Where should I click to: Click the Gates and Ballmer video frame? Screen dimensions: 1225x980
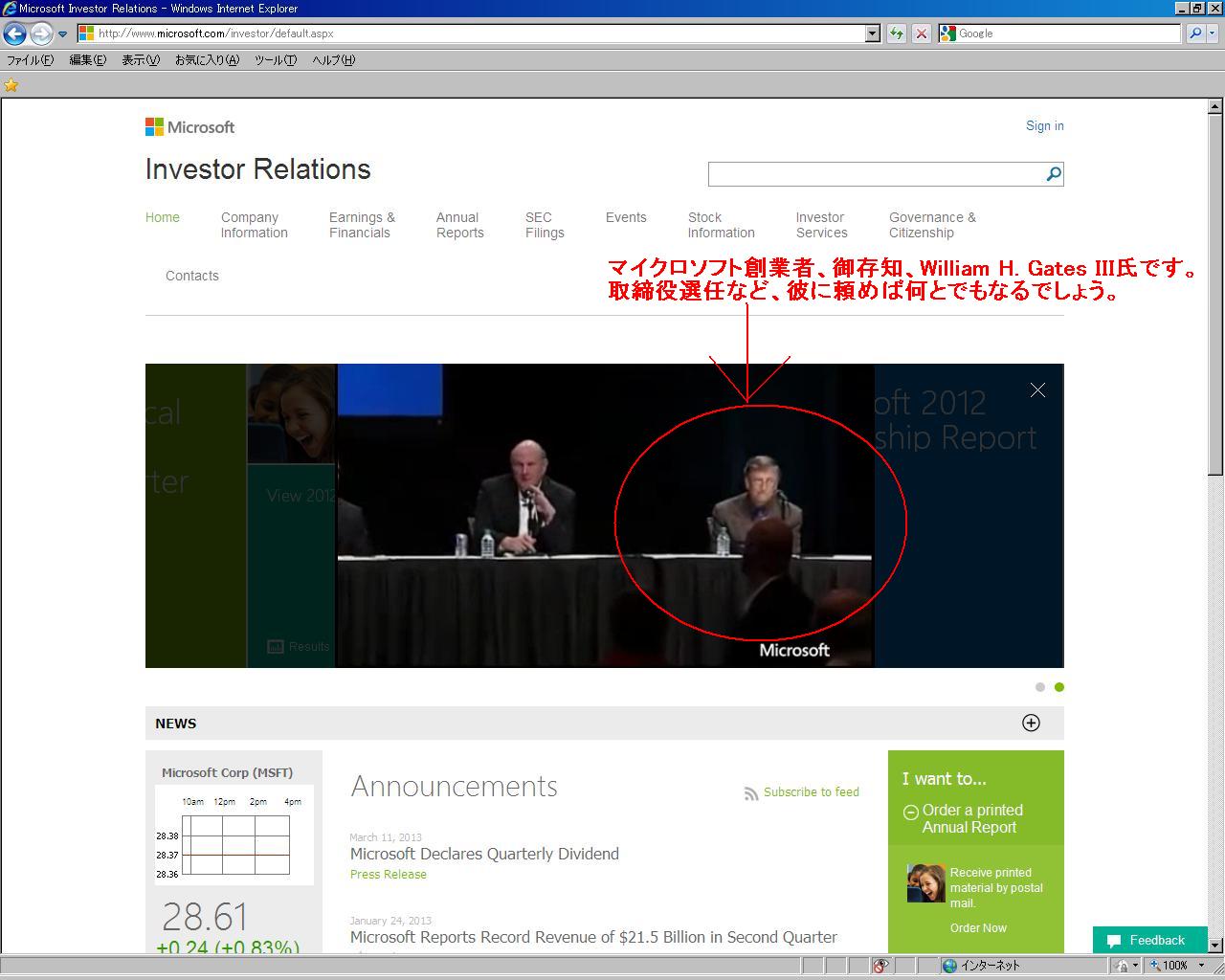pyautogui.click(x=606, y=515)
